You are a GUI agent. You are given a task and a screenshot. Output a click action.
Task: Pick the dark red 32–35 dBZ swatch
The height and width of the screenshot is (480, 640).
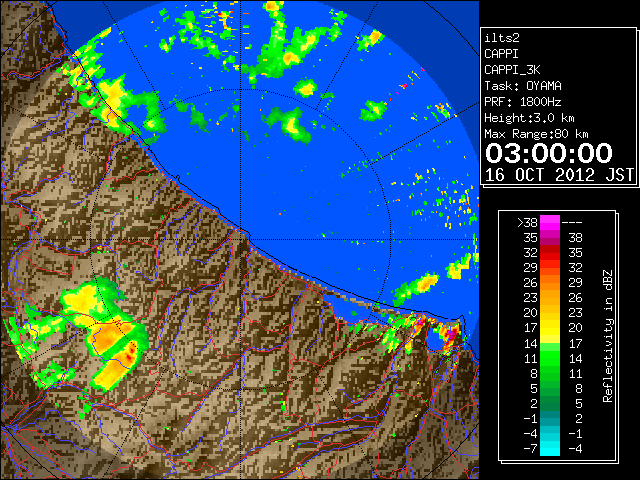550,253
